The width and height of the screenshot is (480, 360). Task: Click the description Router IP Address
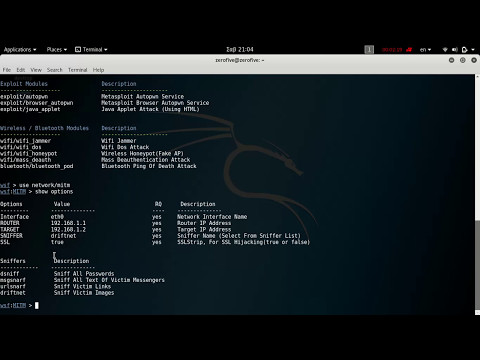pyautogui.click(x=204, y=223)
